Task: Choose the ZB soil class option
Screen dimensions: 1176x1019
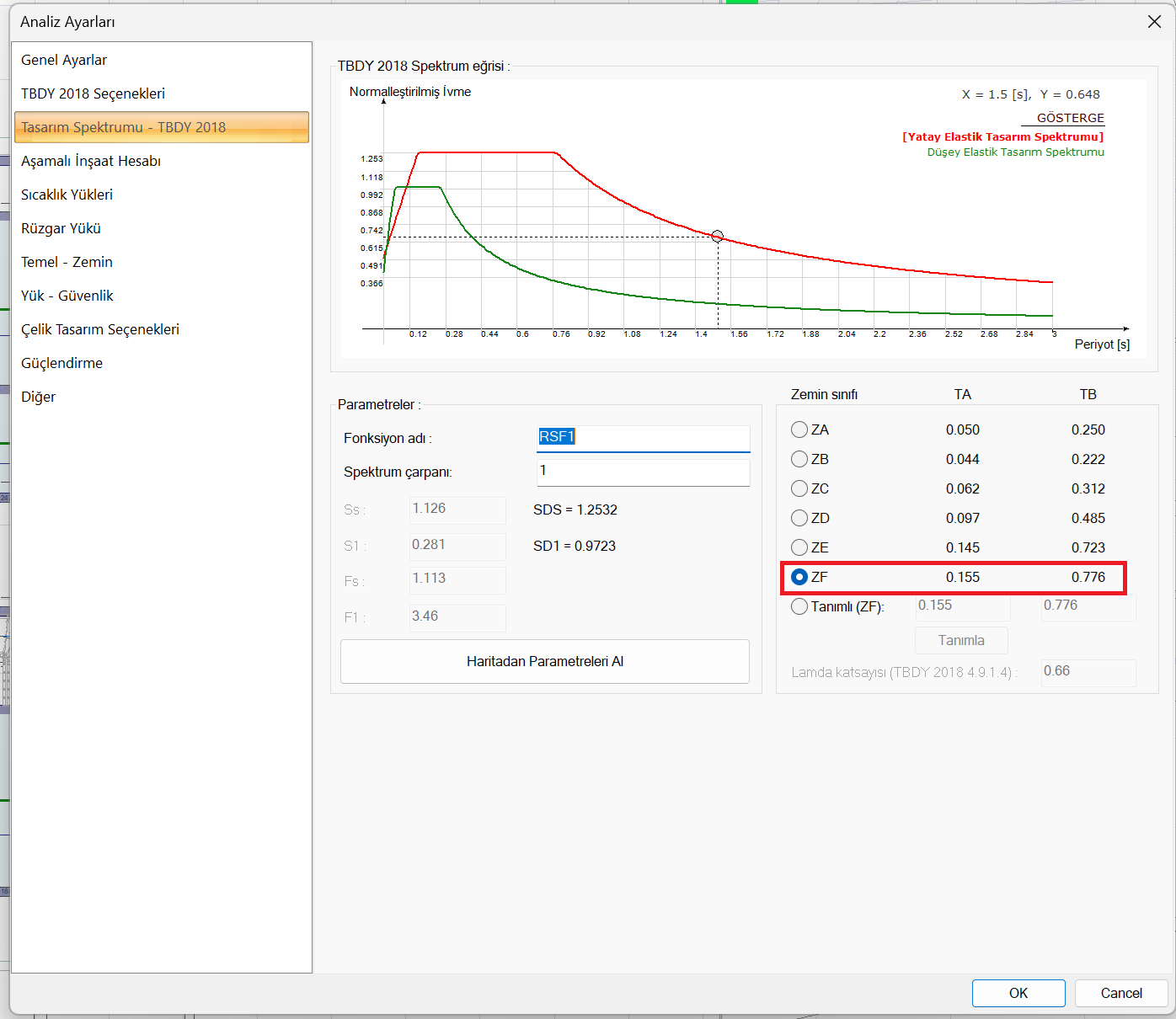Action: coord(799,459)
